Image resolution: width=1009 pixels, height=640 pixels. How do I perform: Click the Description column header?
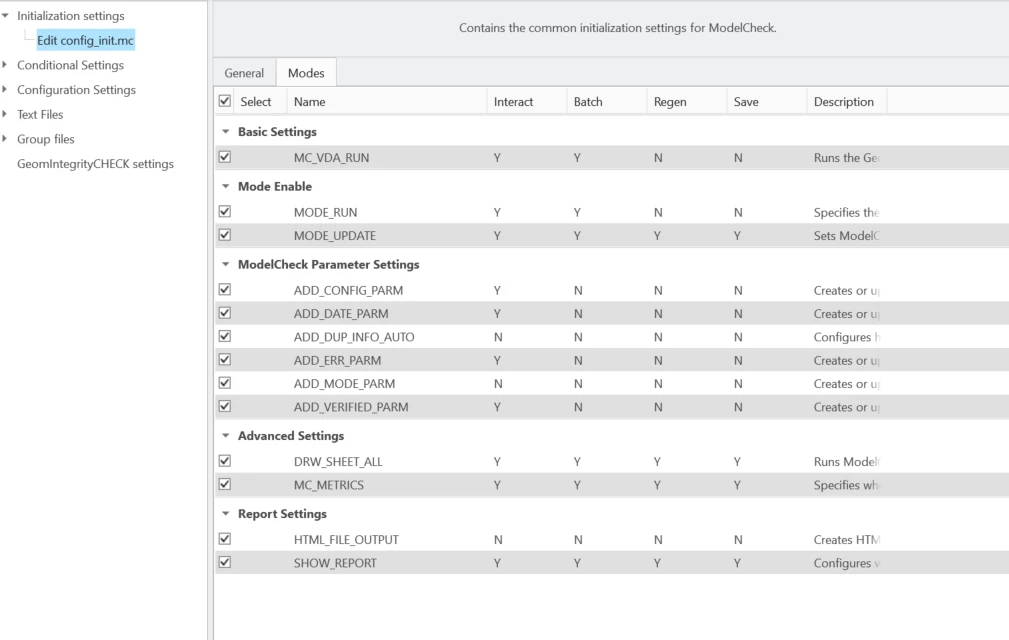(846, 102)
